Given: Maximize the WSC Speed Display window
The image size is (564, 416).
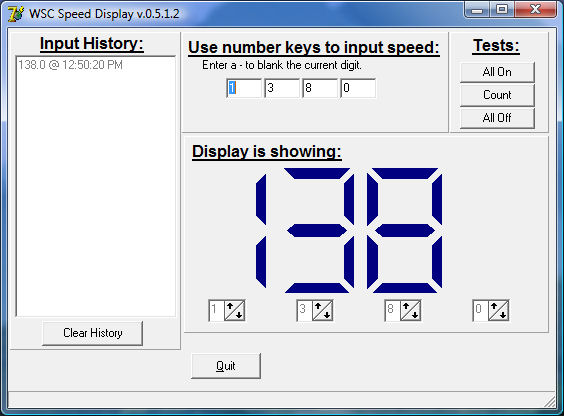Looking at the screenshot, I should click(x=502, y=10).
